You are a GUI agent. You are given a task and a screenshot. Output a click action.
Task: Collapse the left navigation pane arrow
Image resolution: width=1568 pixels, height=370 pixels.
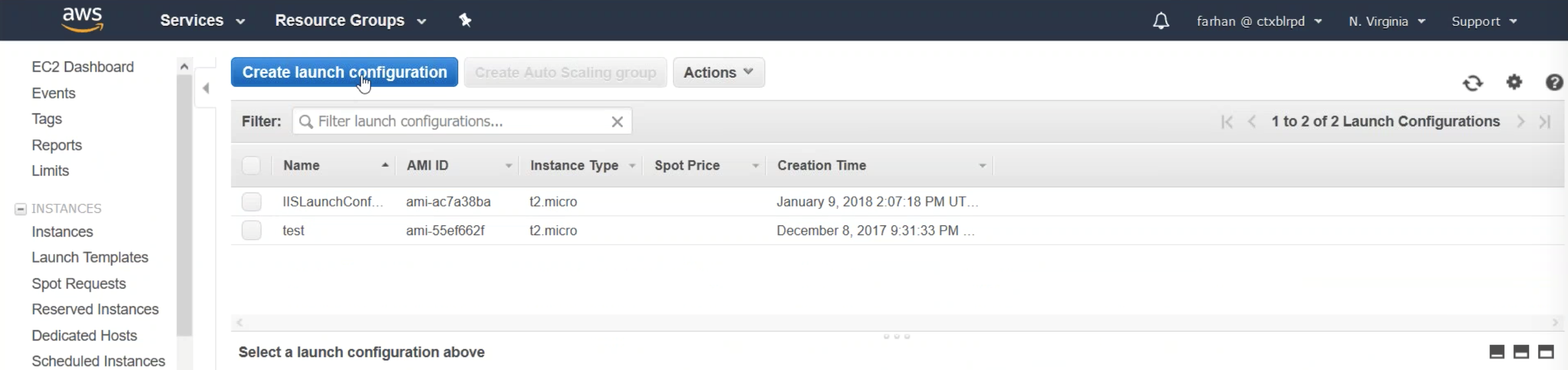206,89
